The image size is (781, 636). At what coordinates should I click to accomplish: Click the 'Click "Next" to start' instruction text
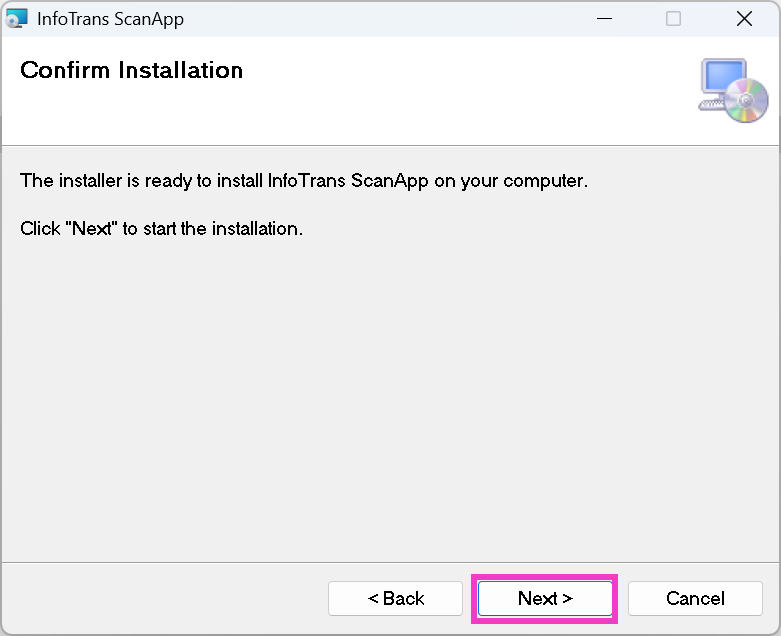click(161, 229)
